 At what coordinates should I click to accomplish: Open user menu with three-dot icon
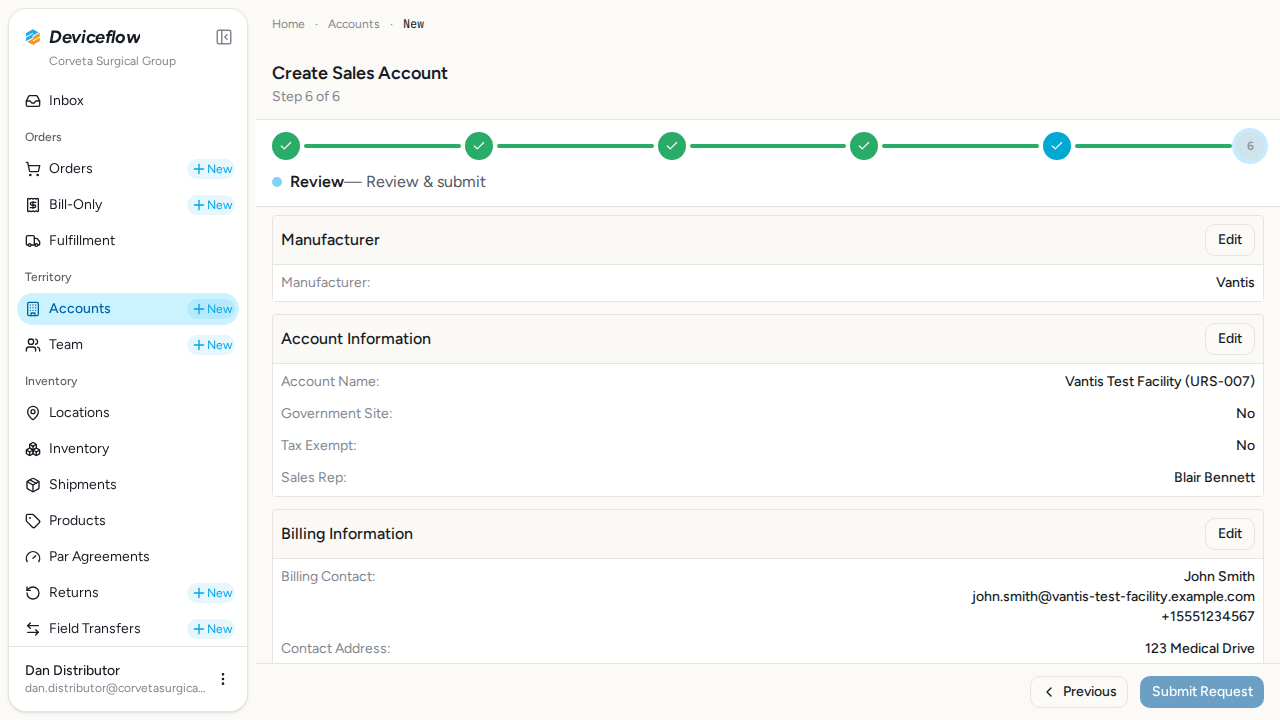click(223, 679)
